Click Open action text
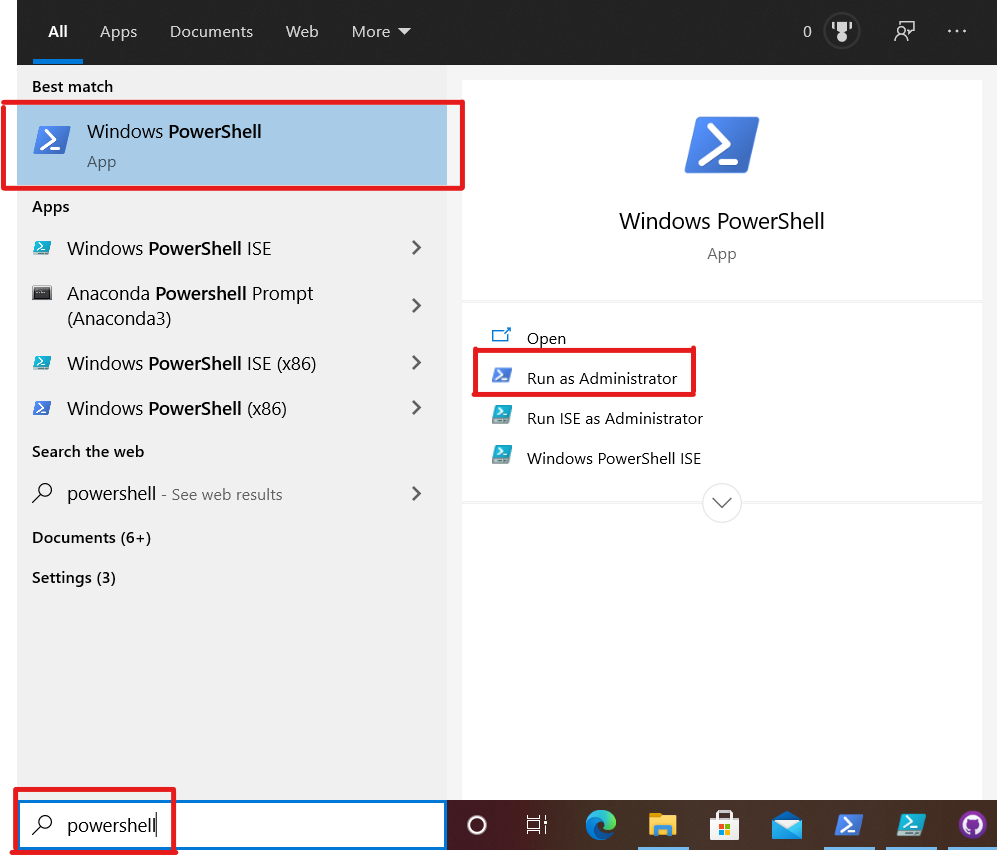 (x=546, y=338)
